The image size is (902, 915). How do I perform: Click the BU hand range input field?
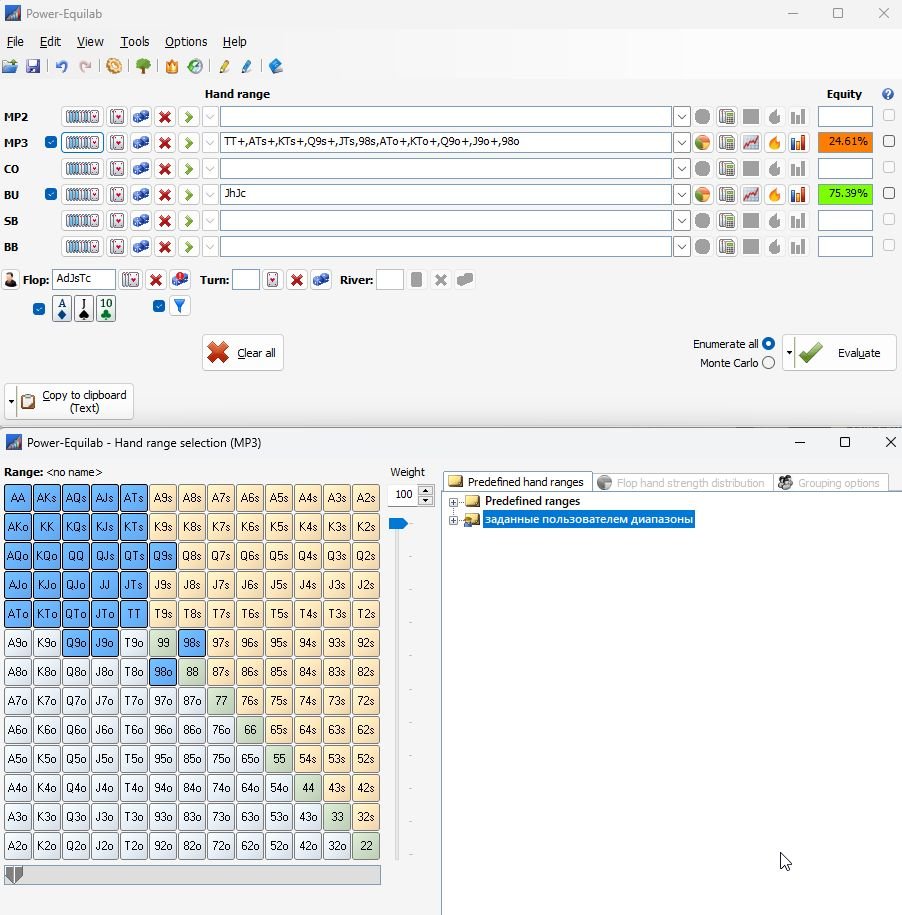click(446, 194)
